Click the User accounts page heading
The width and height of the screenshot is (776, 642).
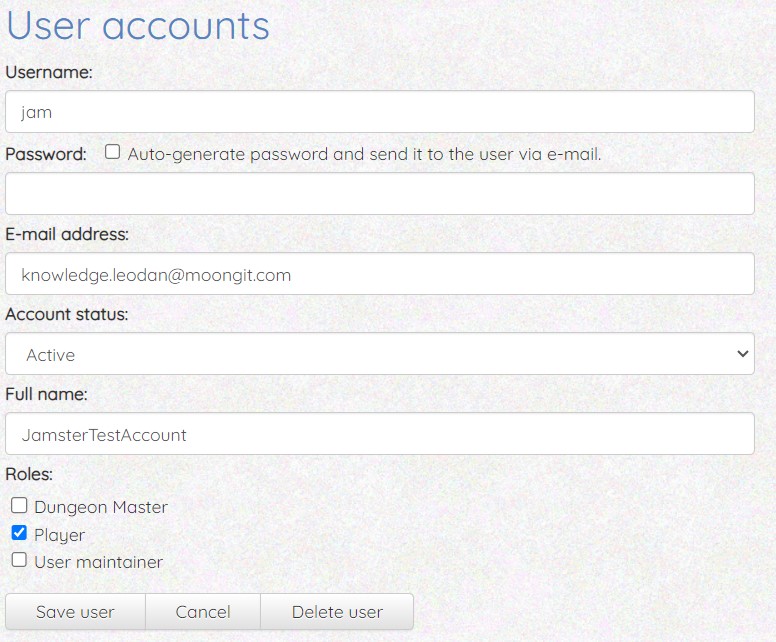138,26
